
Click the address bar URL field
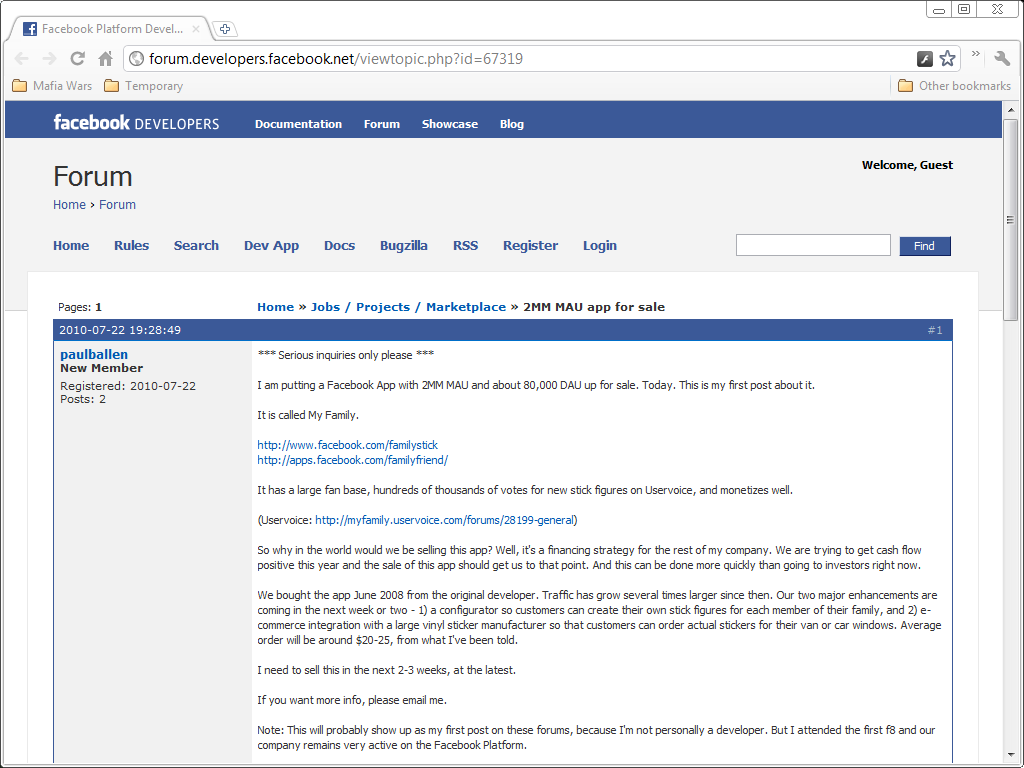[x=522, y=59]
